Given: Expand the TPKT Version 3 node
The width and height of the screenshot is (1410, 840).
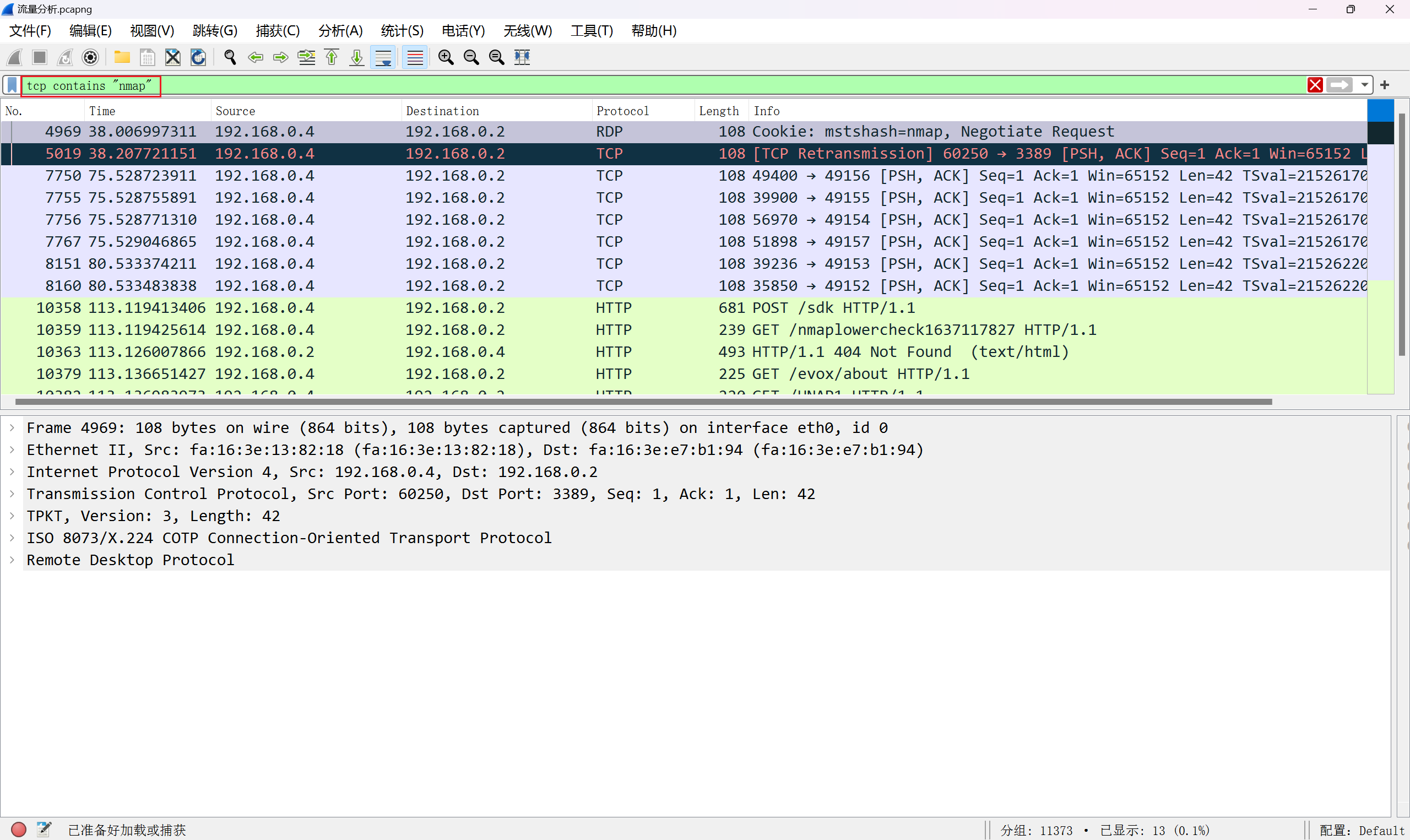Looking at the screenshot, I should pyautogui.click(x=12, y=516).
